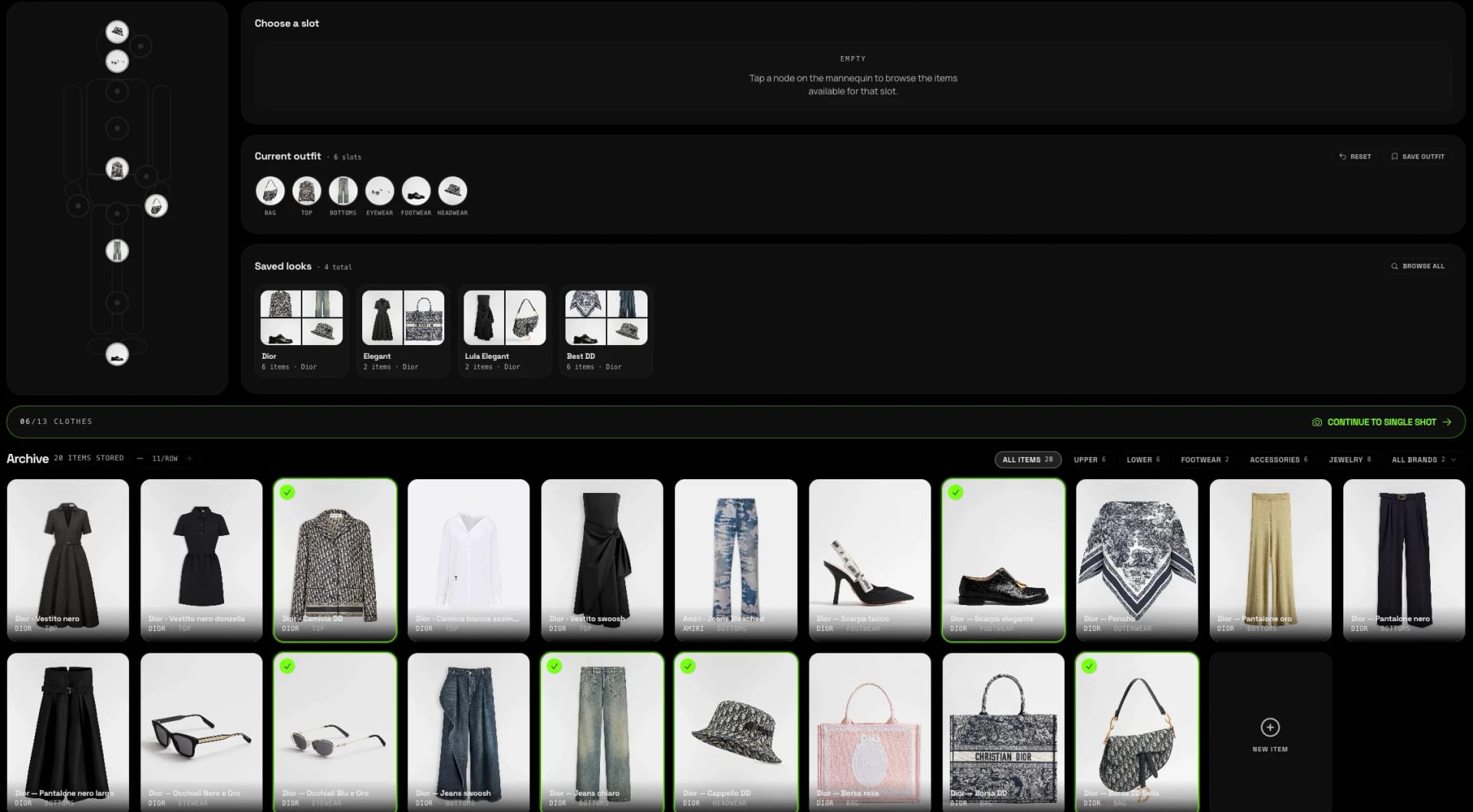
Task: Select the Occhiali Nero e Oro sunglasses card
Action: tap(202, 732)
